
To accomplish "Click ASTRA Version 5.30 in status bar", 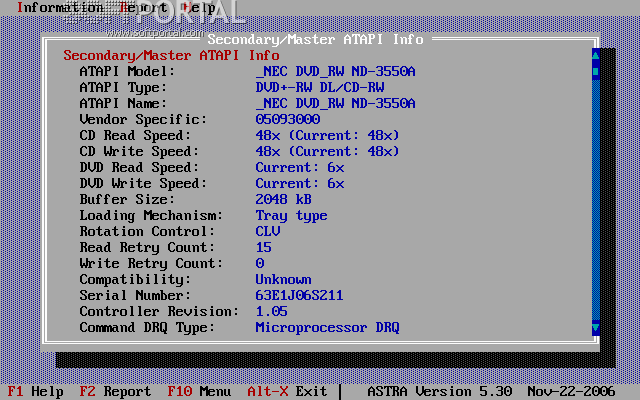I will 440,391.
